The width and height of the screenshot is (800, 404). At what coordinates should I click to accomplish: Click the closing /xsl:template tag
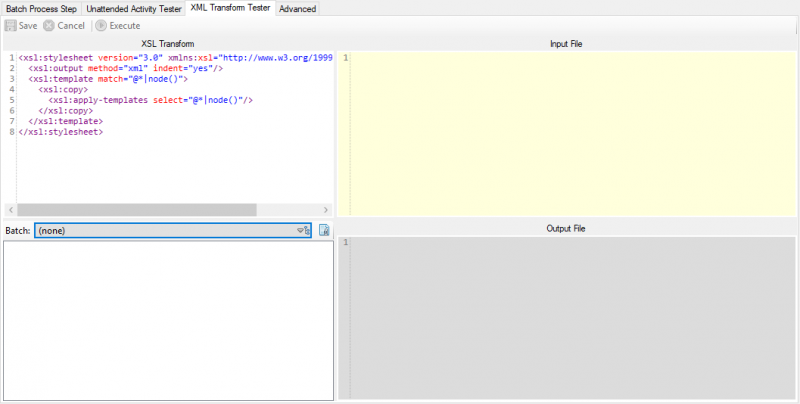(66, 121)
